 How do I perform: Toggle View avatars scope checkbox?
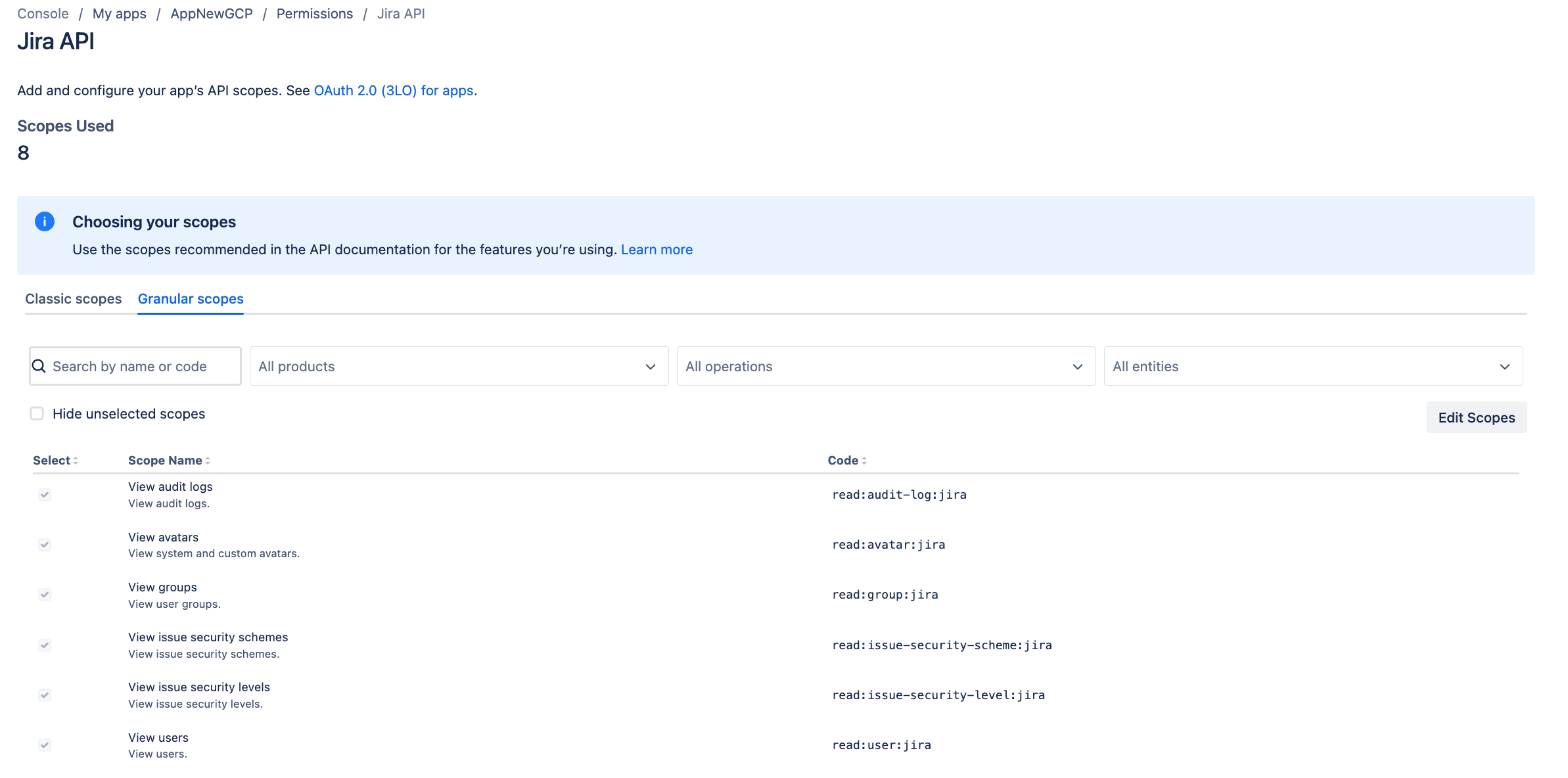45,545
